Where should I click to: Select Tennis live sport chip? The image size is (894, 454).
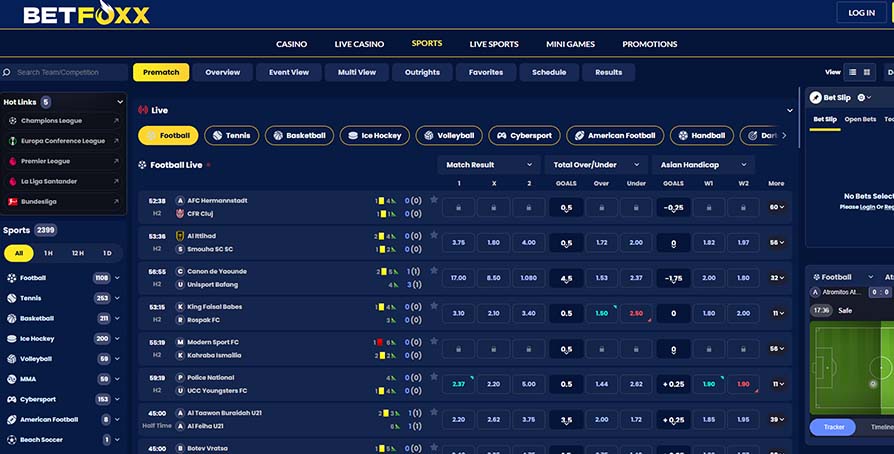pyautogui.click(x=231, y=136)
